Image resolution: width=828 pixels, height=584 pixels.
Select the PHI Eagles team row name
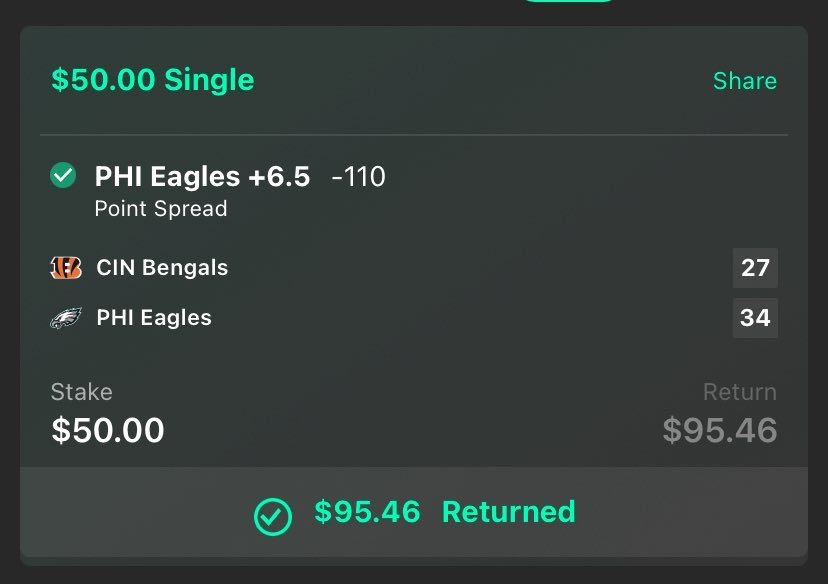[154, 318]
